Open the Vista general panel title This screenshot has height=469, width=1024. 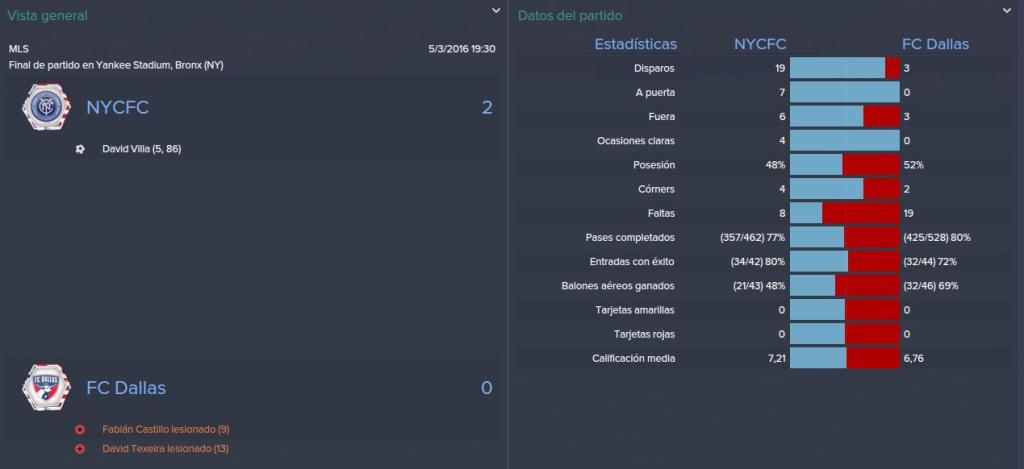pos(47,16)
